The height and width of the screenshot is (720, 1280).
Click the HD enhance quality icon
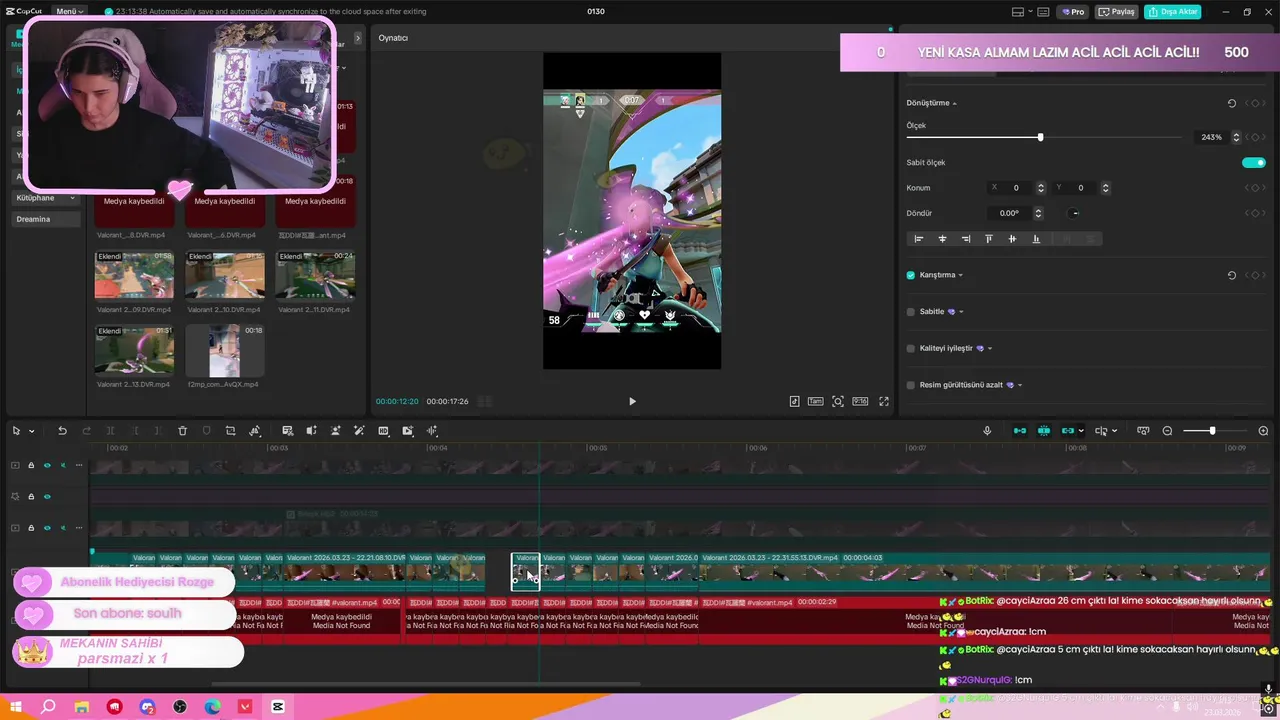coord(383,431)
